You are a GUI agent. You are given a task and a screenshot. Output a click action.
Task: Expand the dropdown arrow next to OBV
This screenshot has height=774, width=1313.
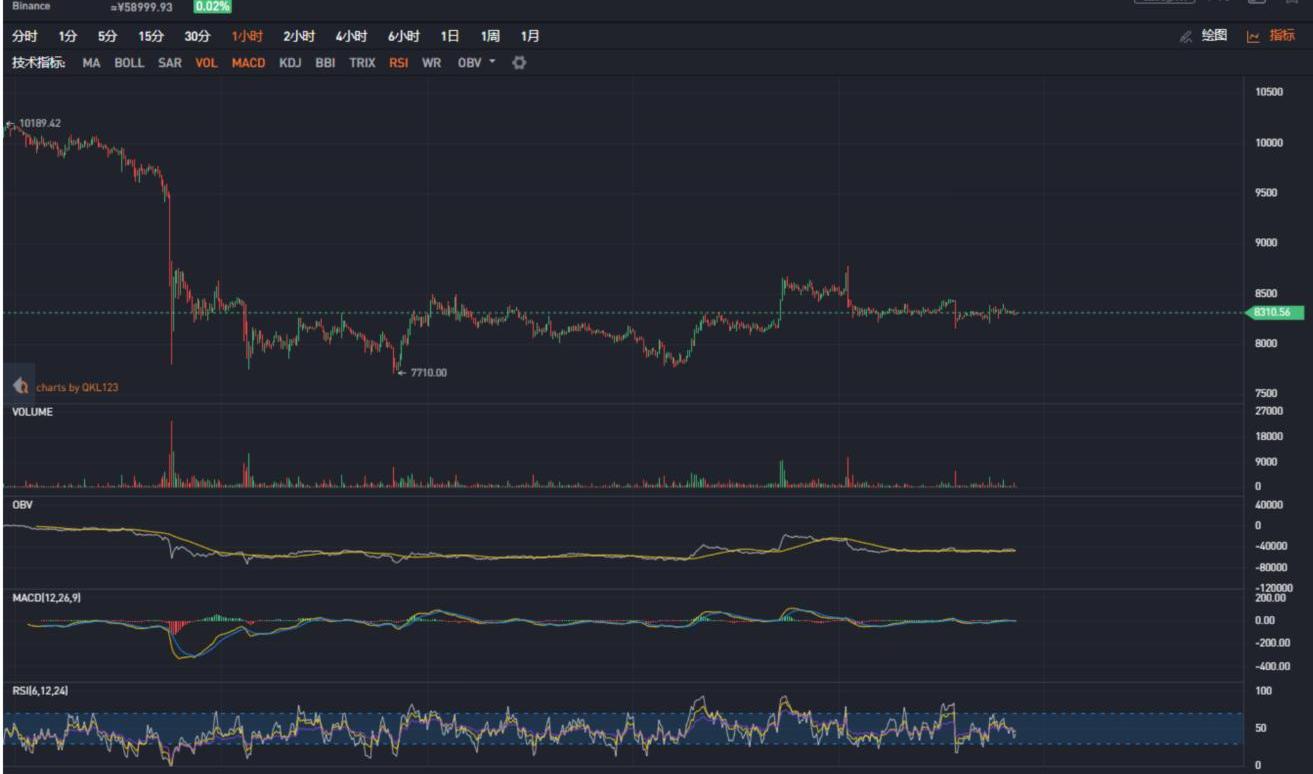point(492,62)
